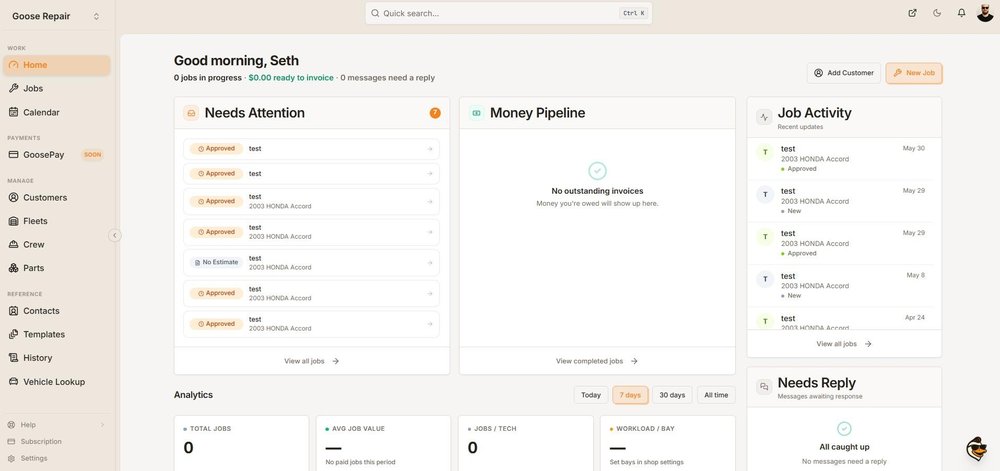Focus the Quick search field
This screenshot has height=471, width=1000.
[x=508, y=13]
